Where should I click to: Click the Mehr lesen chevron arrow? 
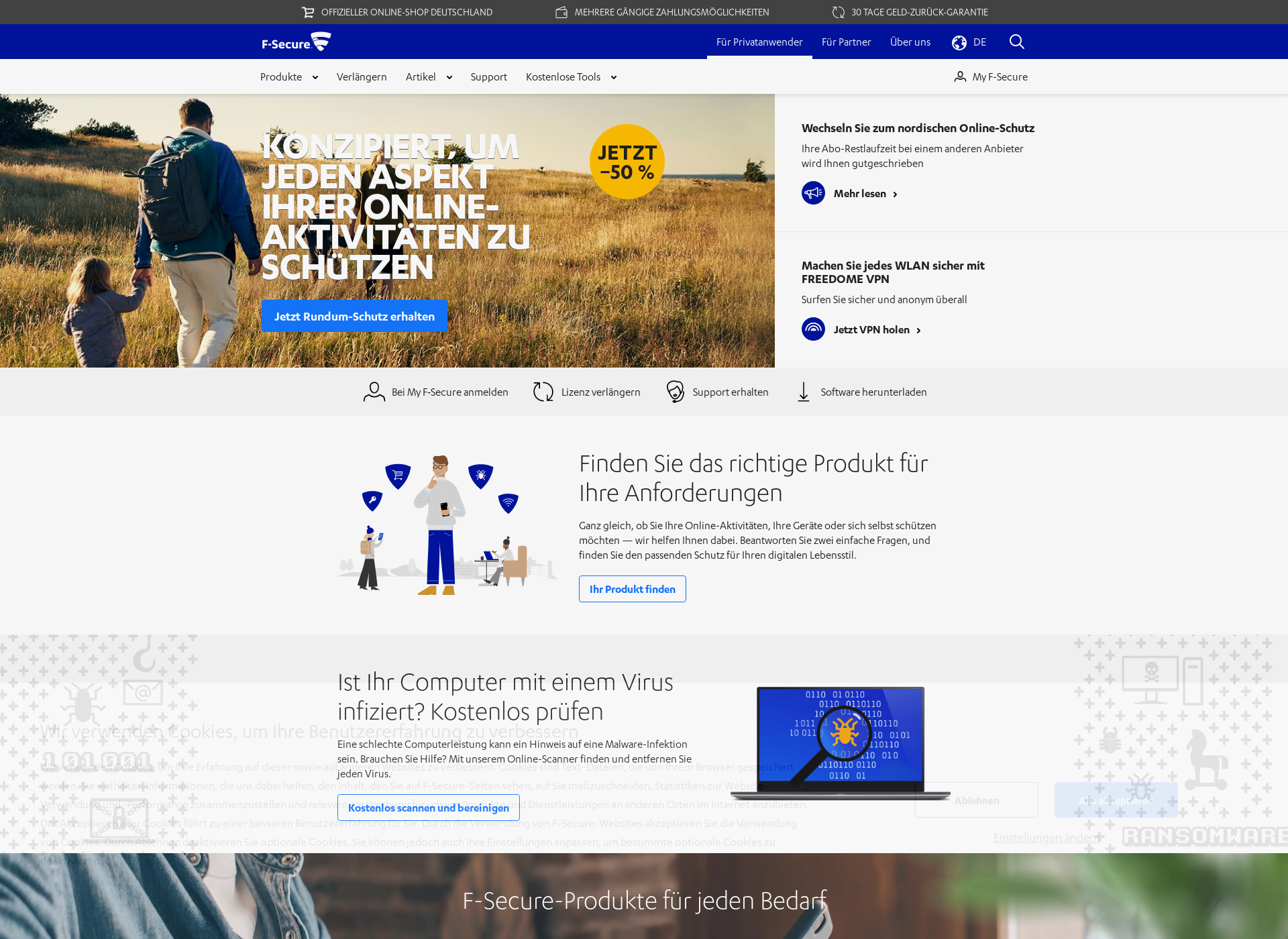895,195
